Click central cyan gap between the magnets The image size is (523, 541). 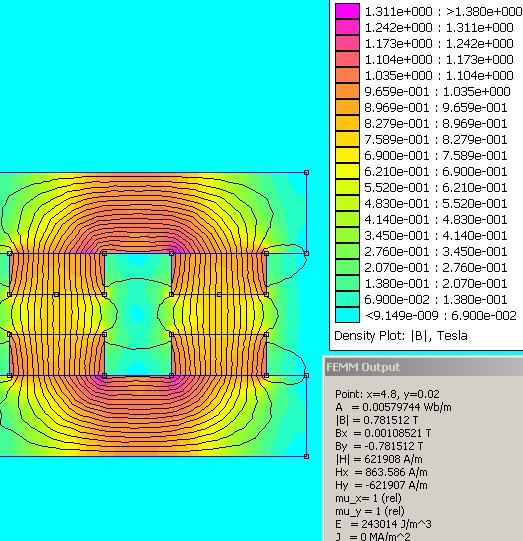[x=138, y=314]
